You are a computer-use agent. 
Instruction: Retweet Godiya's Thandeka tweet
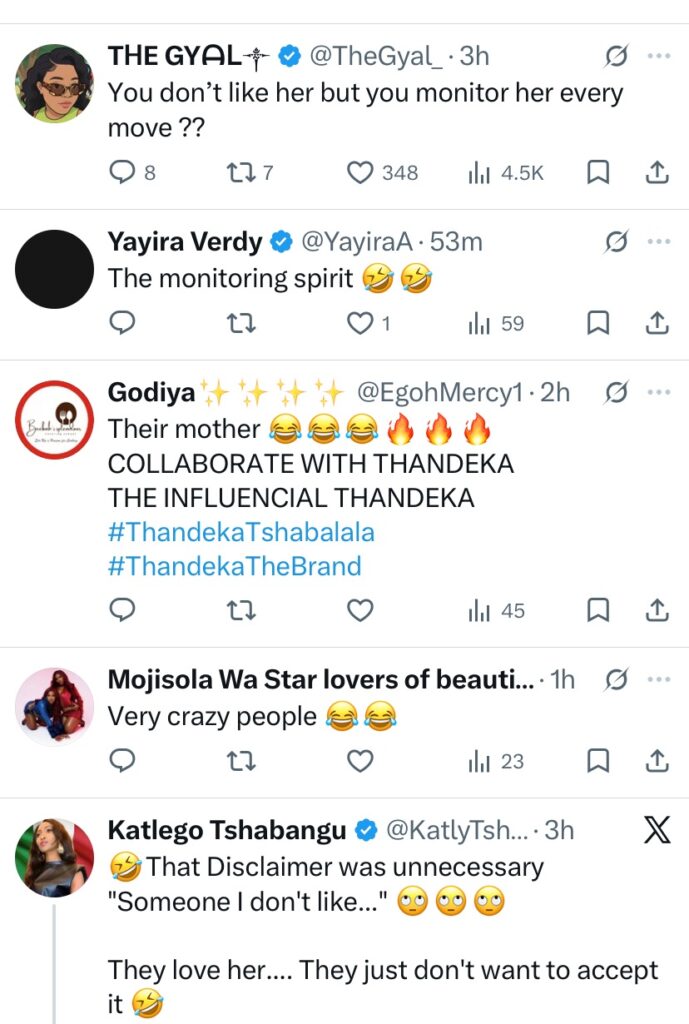click(239, 610)
